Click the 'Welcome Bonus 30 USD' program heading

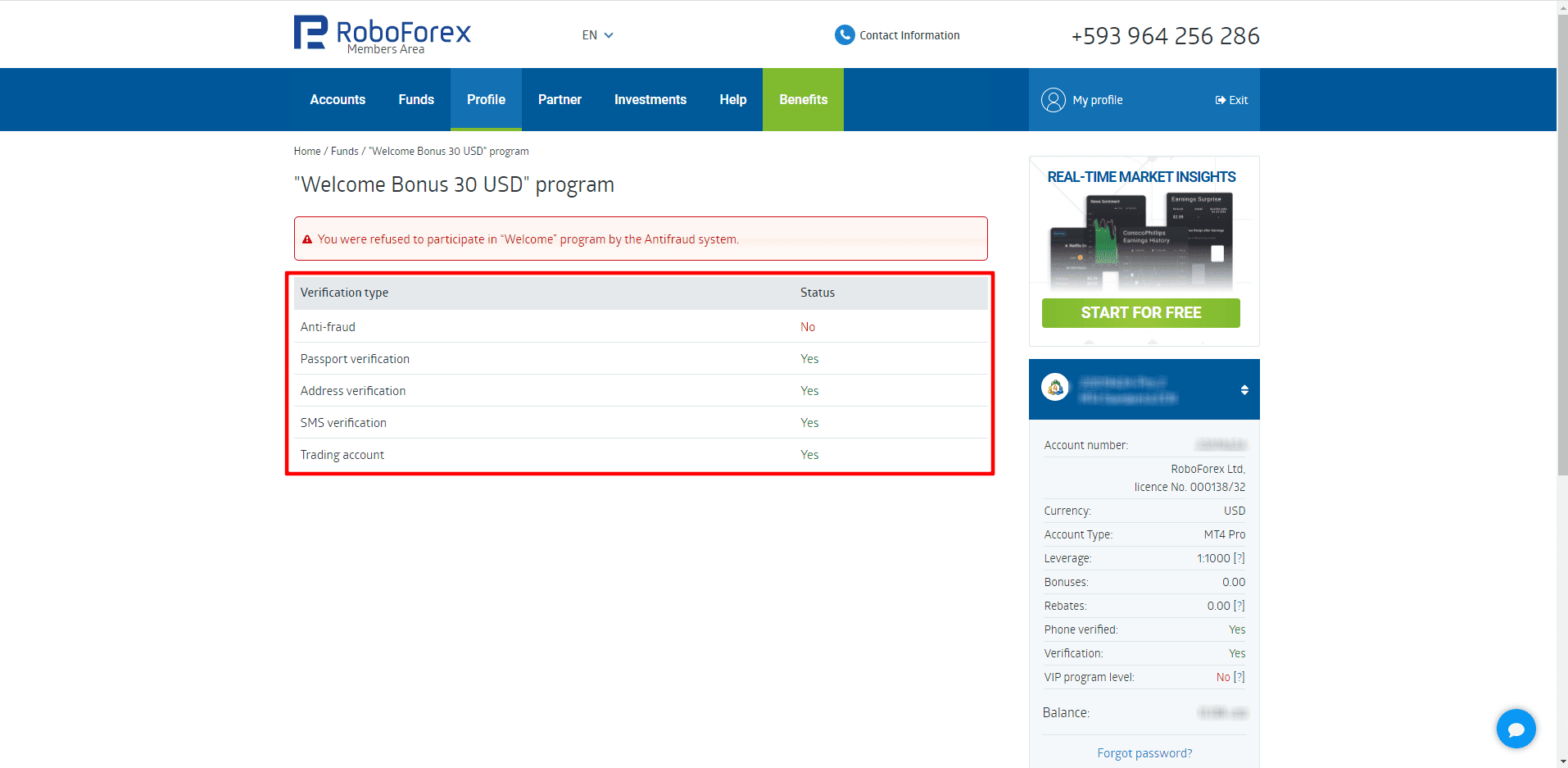point(454,184)
